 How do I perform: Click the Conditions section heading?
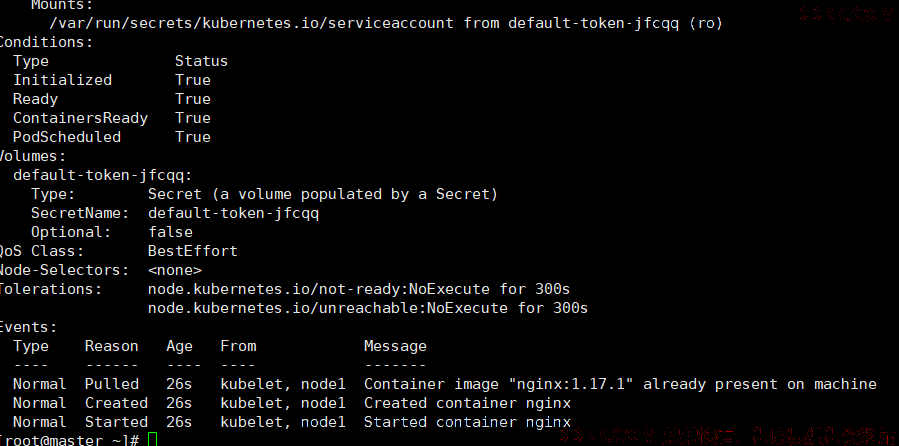pos(45,42)
